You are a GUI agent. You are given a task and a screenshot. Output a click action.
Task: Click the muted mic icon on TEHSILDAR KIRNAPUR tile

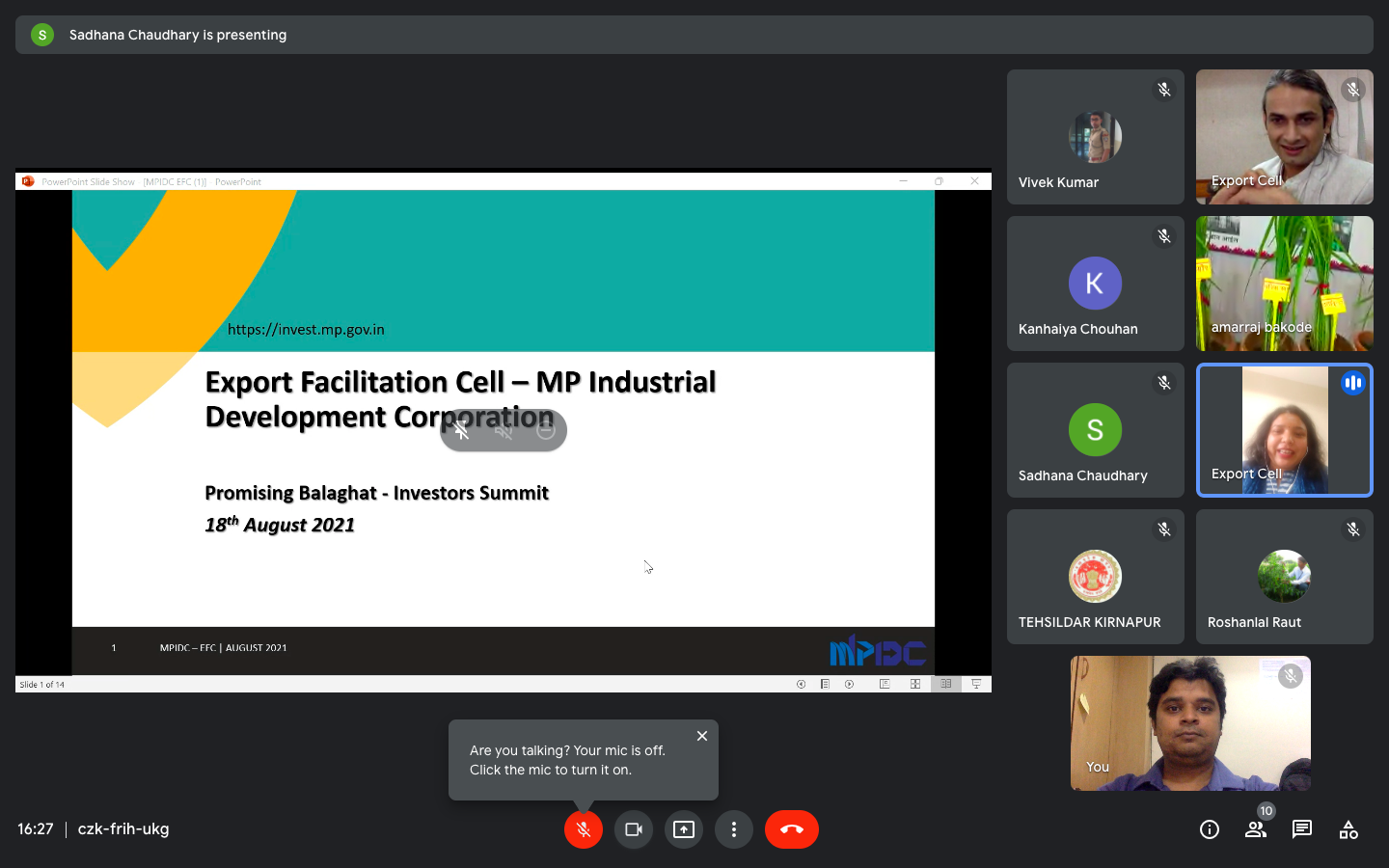click(x=1164, y=529)
